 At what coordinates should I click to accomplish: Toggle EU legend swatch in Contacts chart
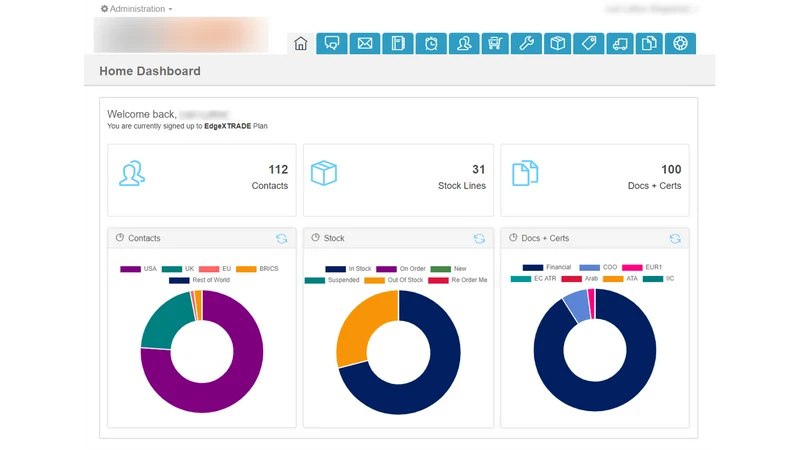209,269
